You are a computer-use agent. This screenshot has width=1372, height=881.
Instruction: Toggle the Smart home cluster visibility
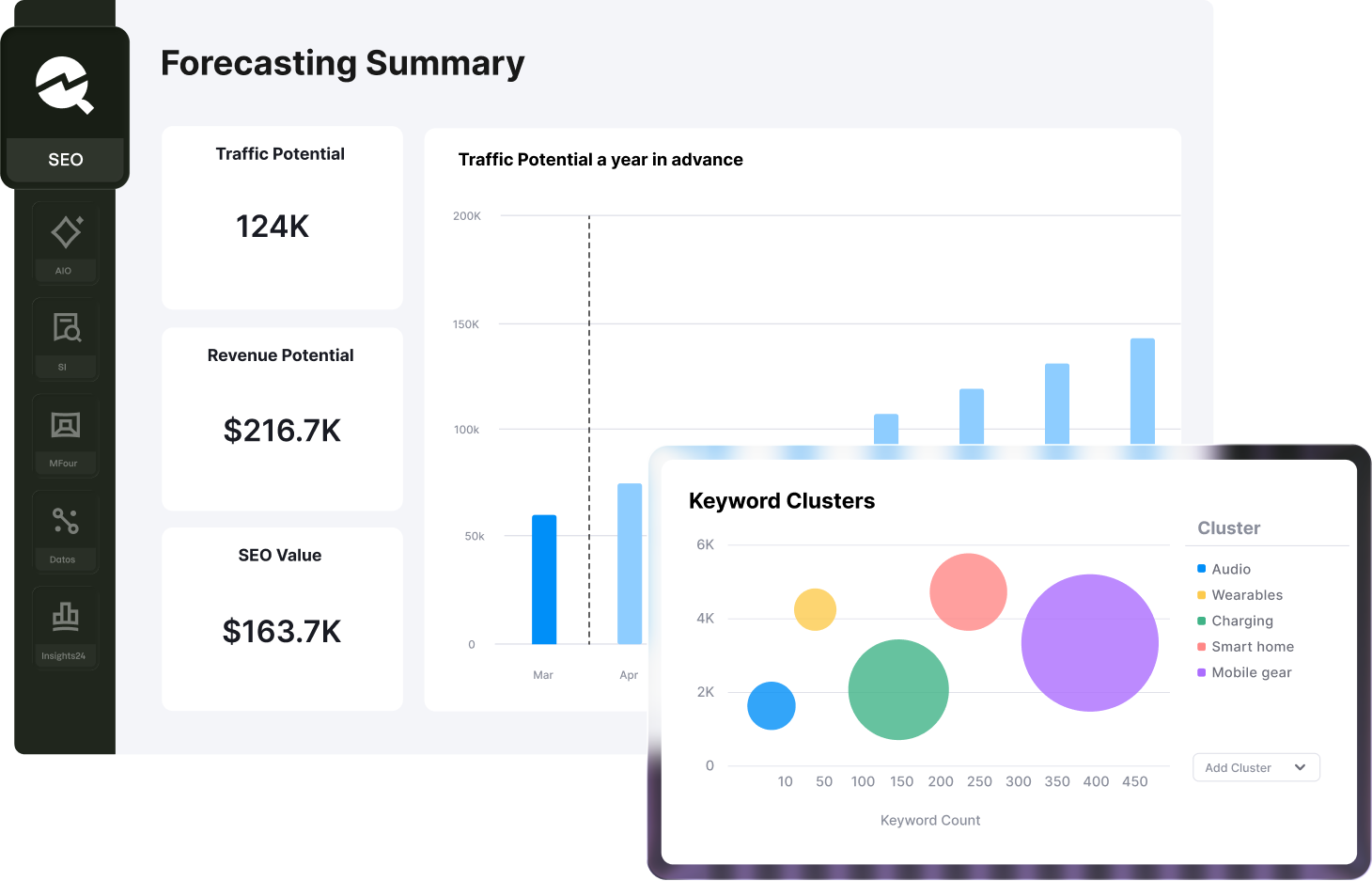1254,647
